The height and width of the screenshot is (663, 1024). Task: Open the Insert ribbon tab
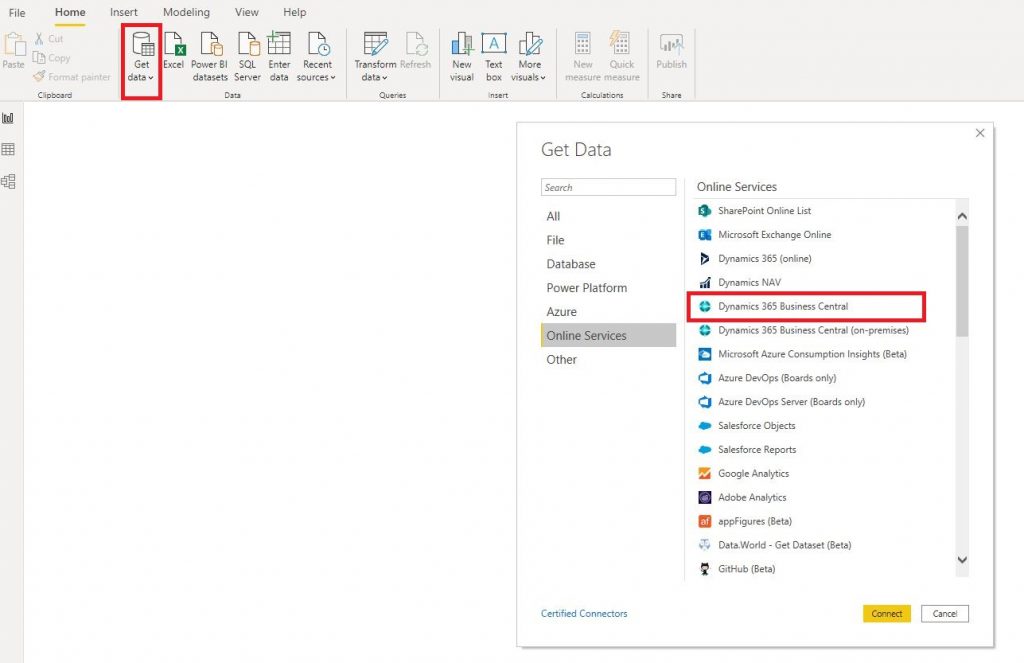click(123, 12)
